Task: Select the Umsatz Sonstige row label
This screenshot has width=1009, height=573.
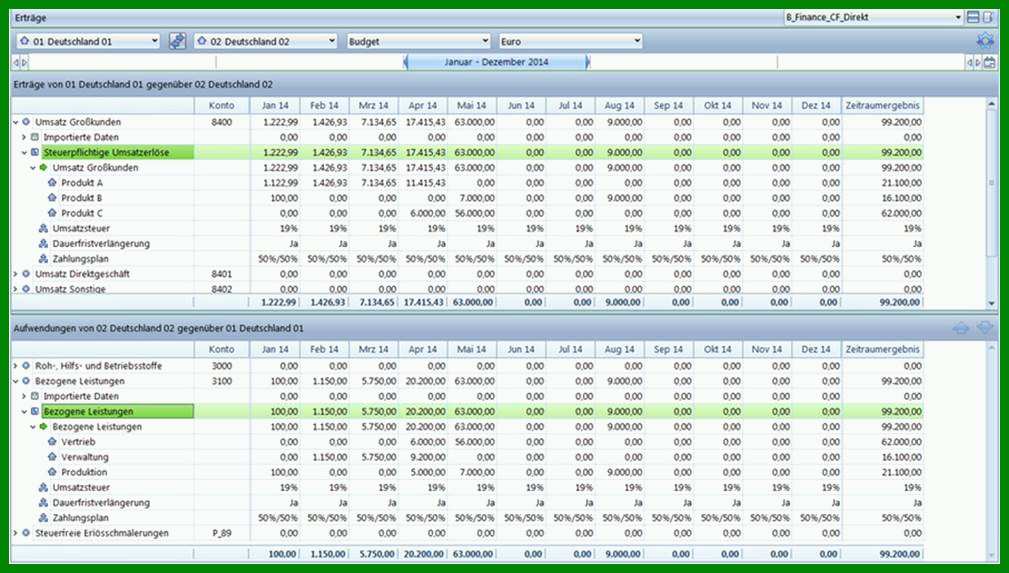Action: (70, 289)
